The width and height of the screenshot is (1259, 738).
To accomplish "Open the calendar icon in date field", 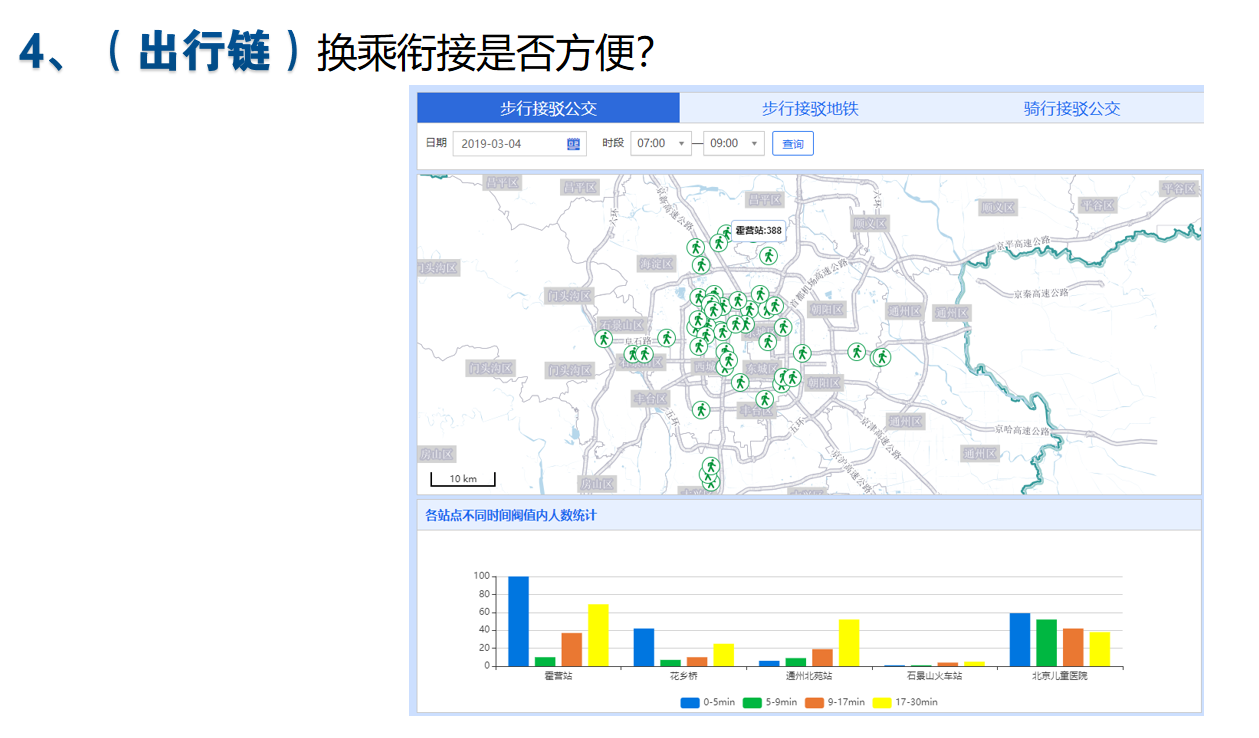I will (x=573, y=144).
